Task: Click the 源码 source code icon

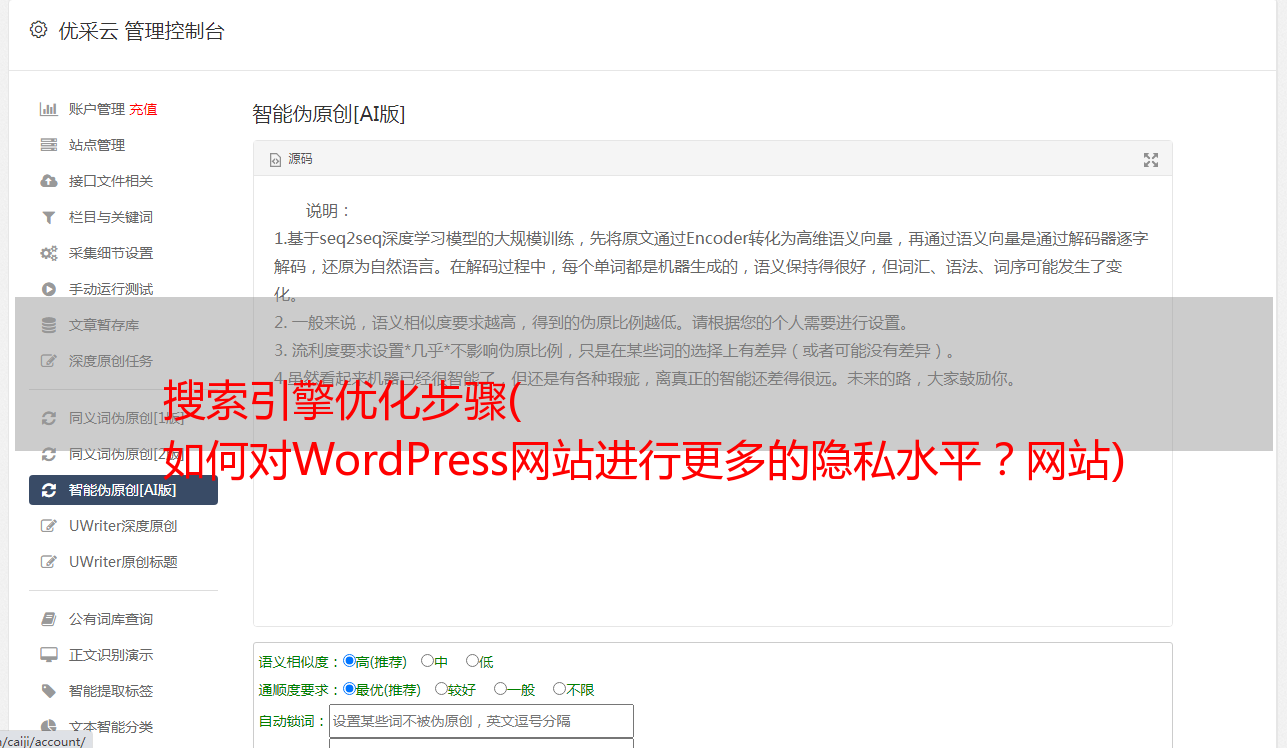Action: tap(275, 159)
